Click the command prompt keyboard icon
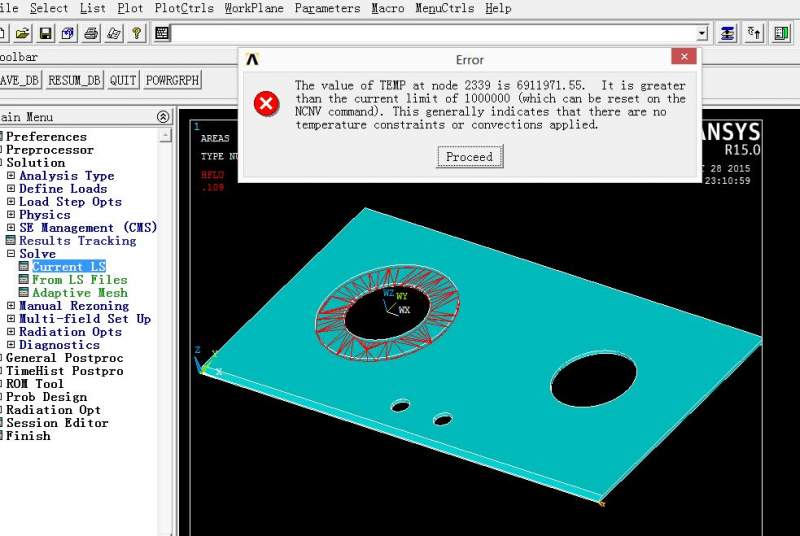 click(x=162, y=34)
